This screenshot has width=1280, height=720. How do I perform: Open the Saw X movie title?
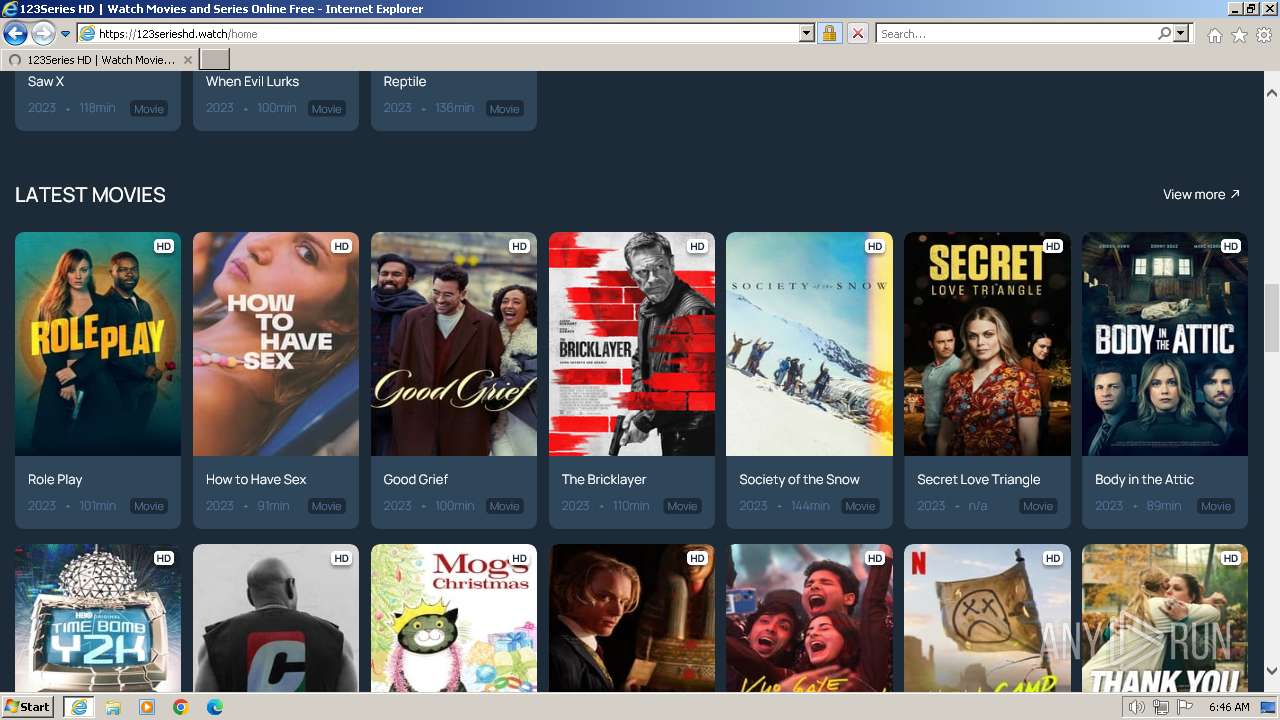[x=46, y=82]
